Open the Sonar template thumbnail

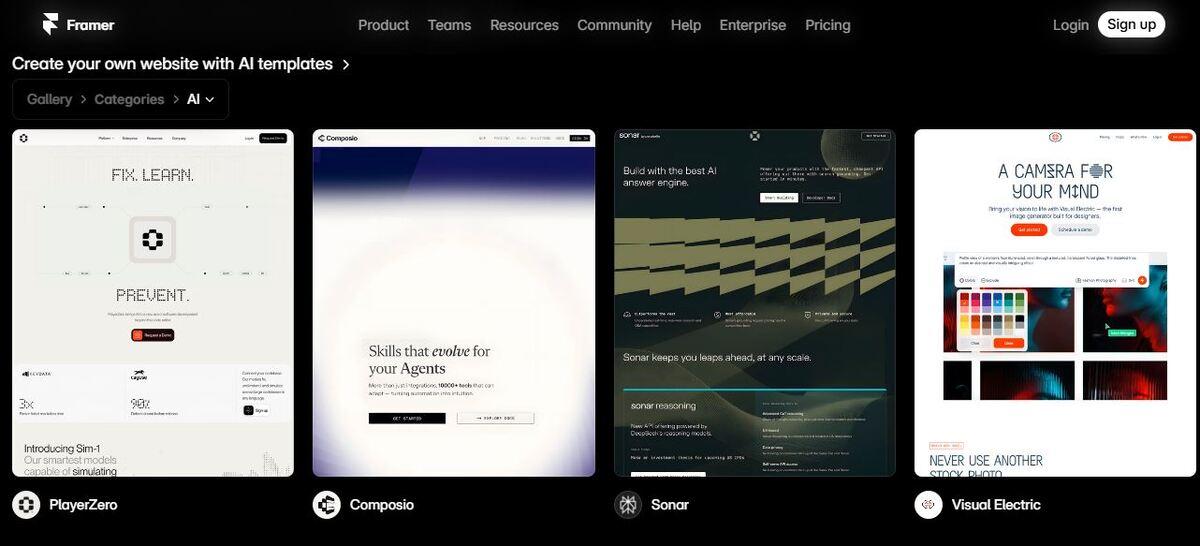click(x=754, y=302)
